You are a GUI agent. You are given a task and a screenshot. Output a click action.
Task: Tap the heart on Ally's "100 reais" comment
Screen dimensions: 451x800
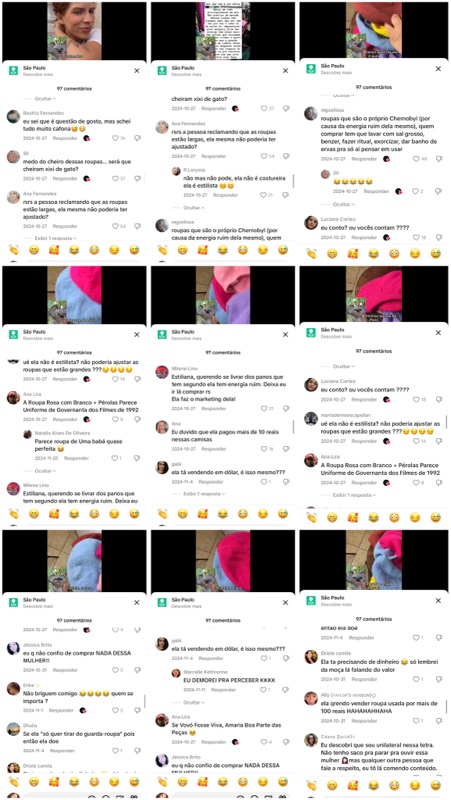click(x=415, y=720)
